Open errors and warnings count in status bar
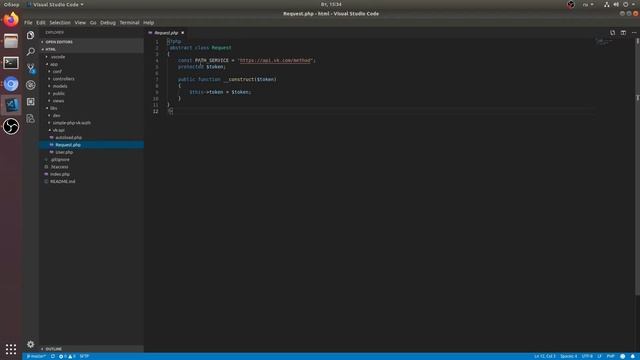 click(x=67, y=356)
